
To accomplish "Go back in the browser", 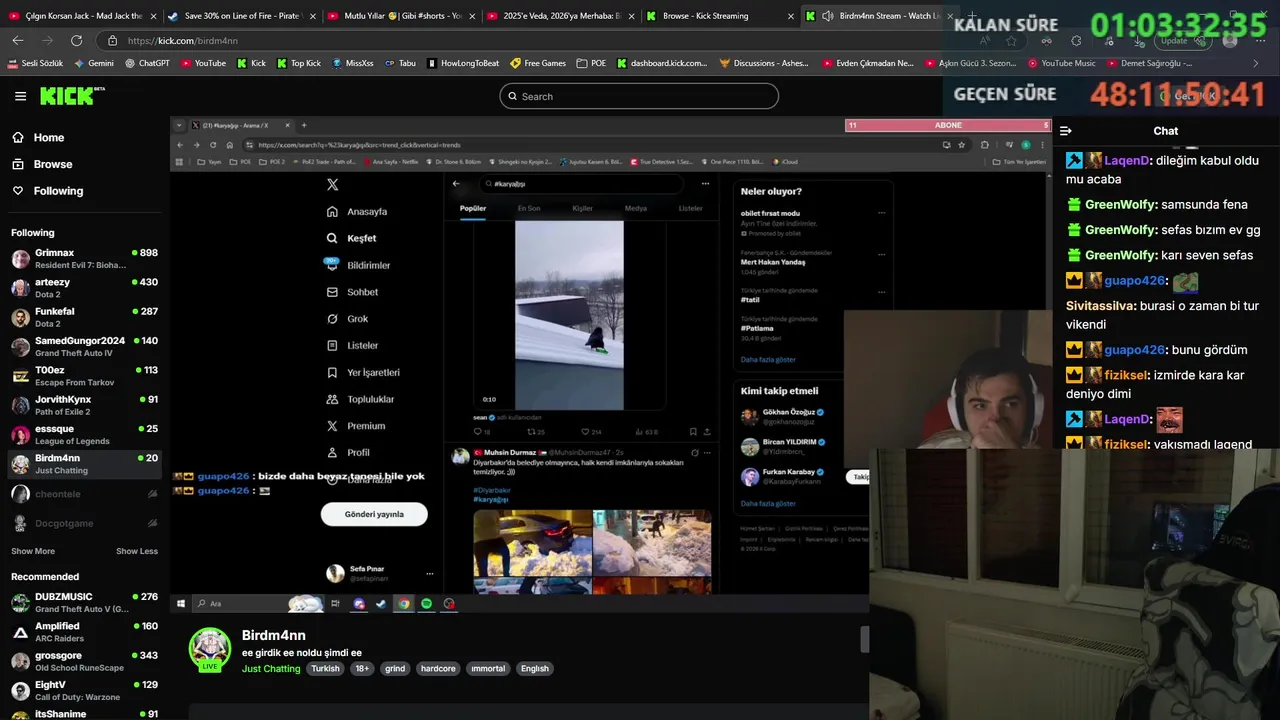I will click(x=18, y=41).
